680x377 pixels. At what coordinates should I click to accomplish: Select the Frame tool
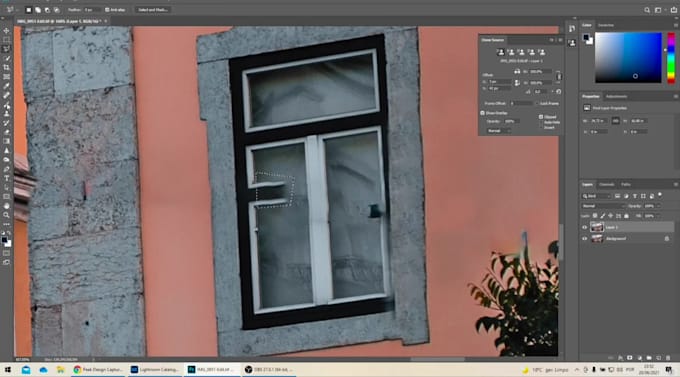pos(7,77)
